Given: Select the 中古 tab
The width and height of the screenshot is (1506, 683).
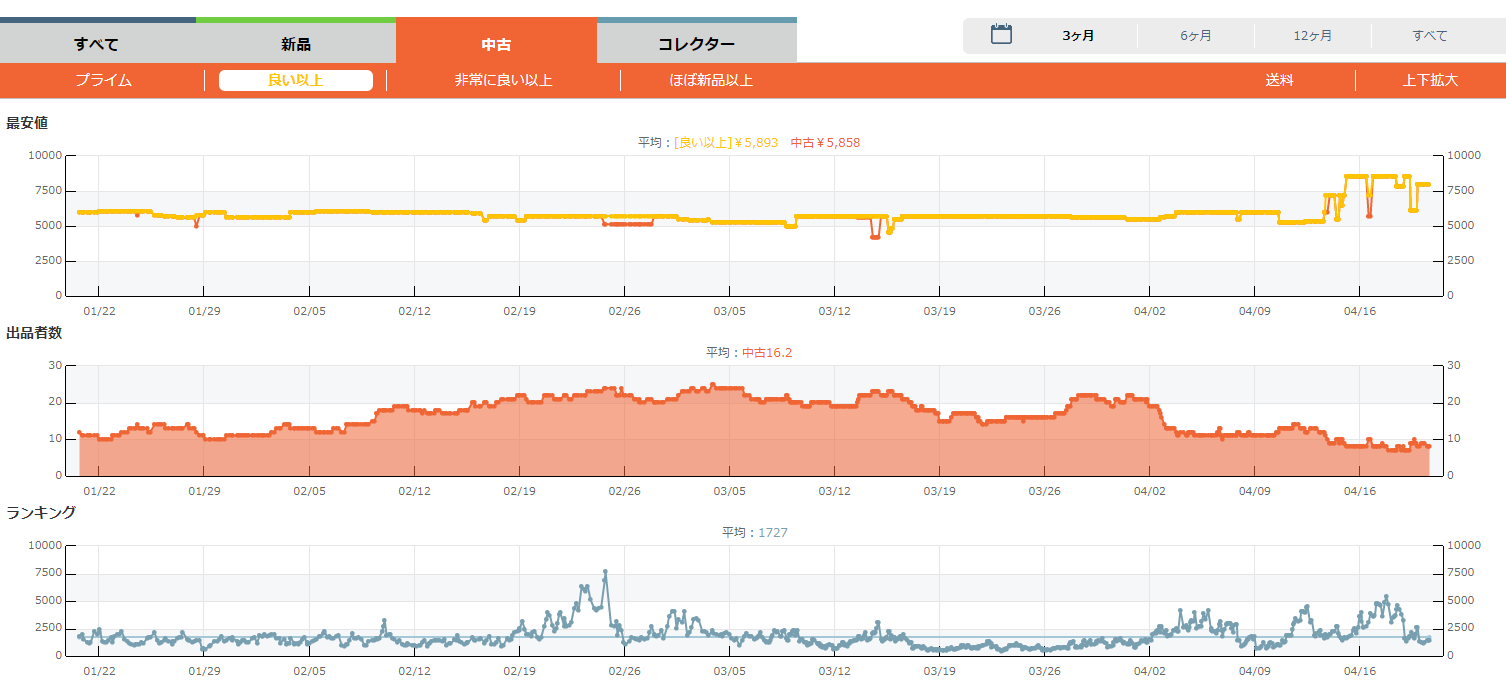Looking at the screenshot, I should (x=496, y=44).
